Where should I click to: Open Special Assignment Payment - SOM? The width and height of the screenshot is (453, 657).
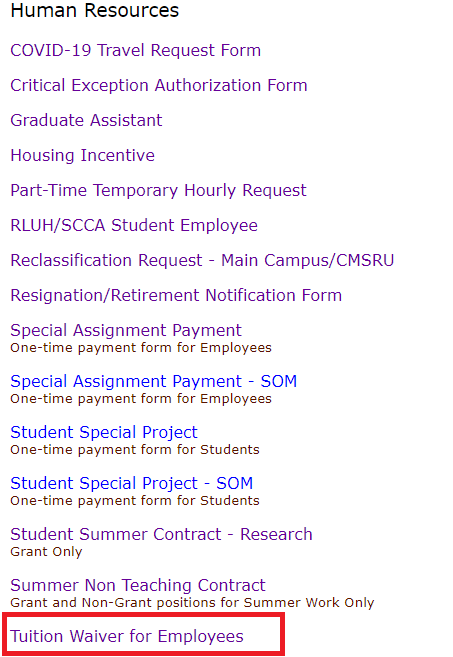(x=153, y=381)
